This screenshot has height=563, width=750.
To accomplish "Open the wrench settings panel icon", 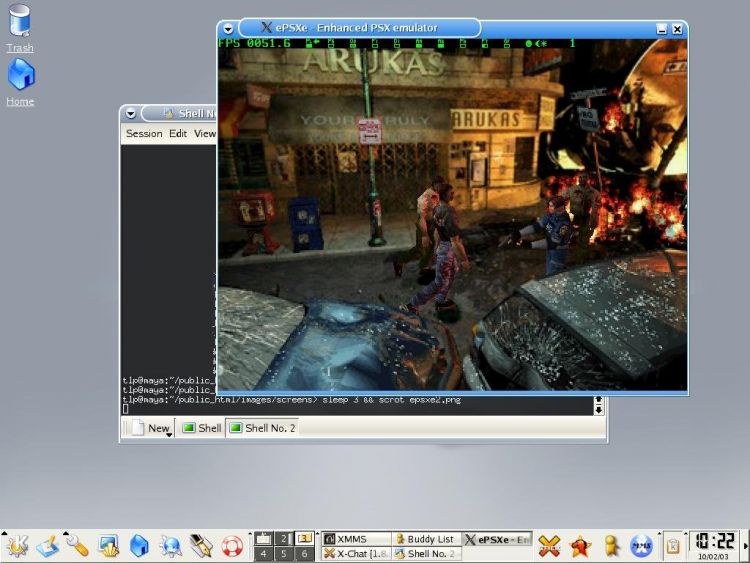I will tap(77, 546).
